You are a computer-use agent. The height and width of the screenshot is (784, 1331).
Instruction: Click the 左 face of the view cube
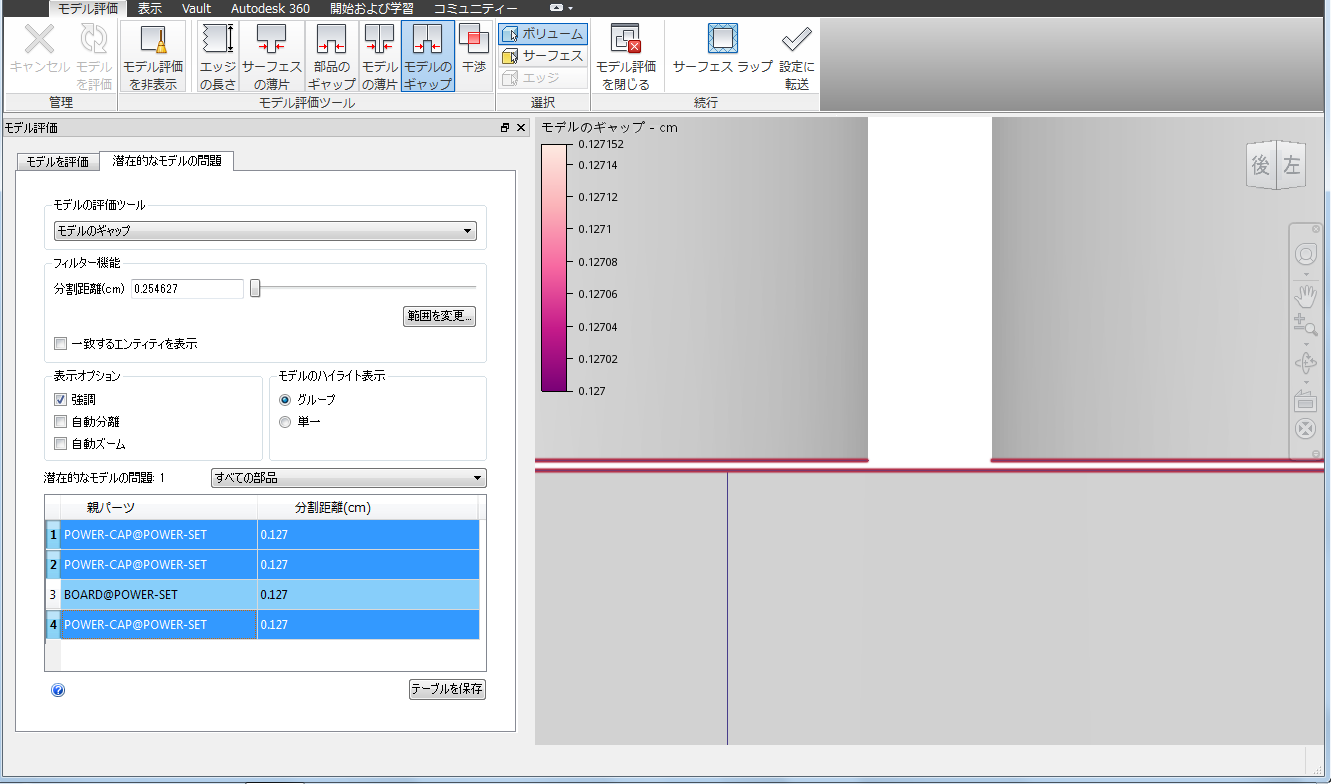1292,166
